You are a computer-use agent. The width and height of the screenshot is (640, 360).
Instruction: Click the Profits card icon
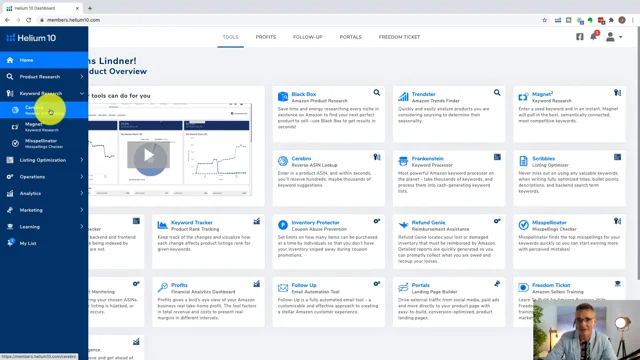pyautogui.click(x=162, y=288)
